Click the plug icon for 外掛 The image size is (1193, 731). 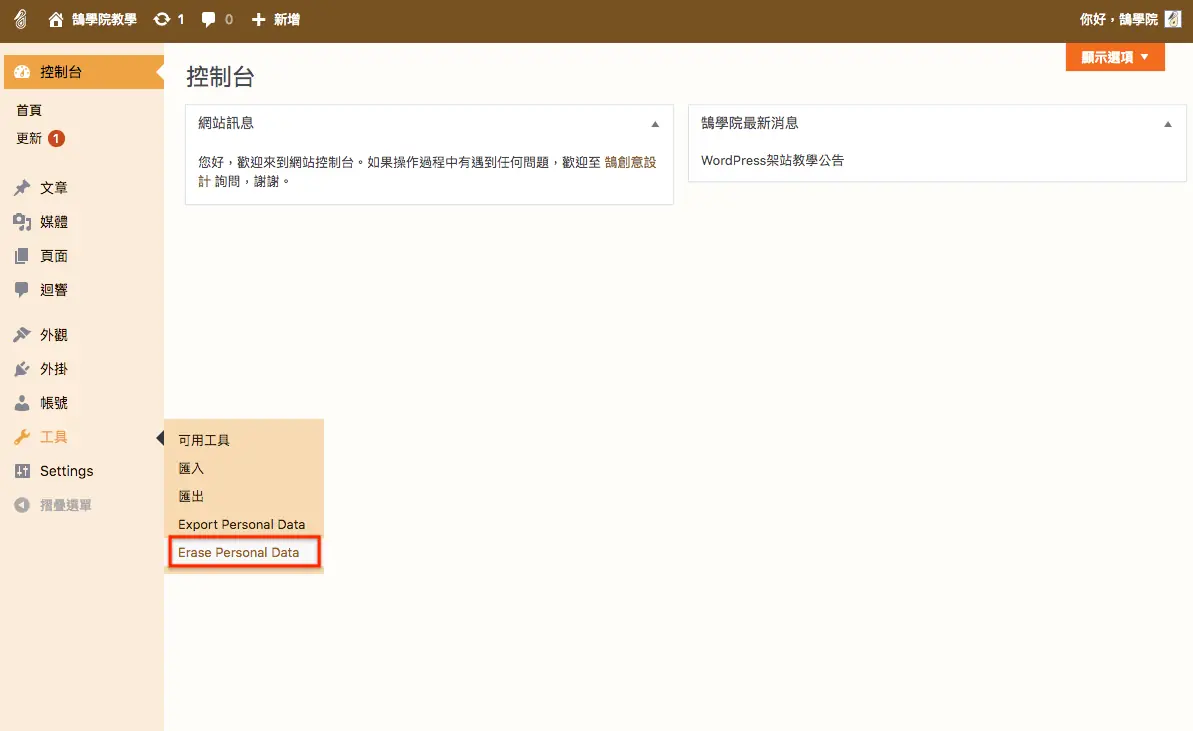click(x=22, y=369)
